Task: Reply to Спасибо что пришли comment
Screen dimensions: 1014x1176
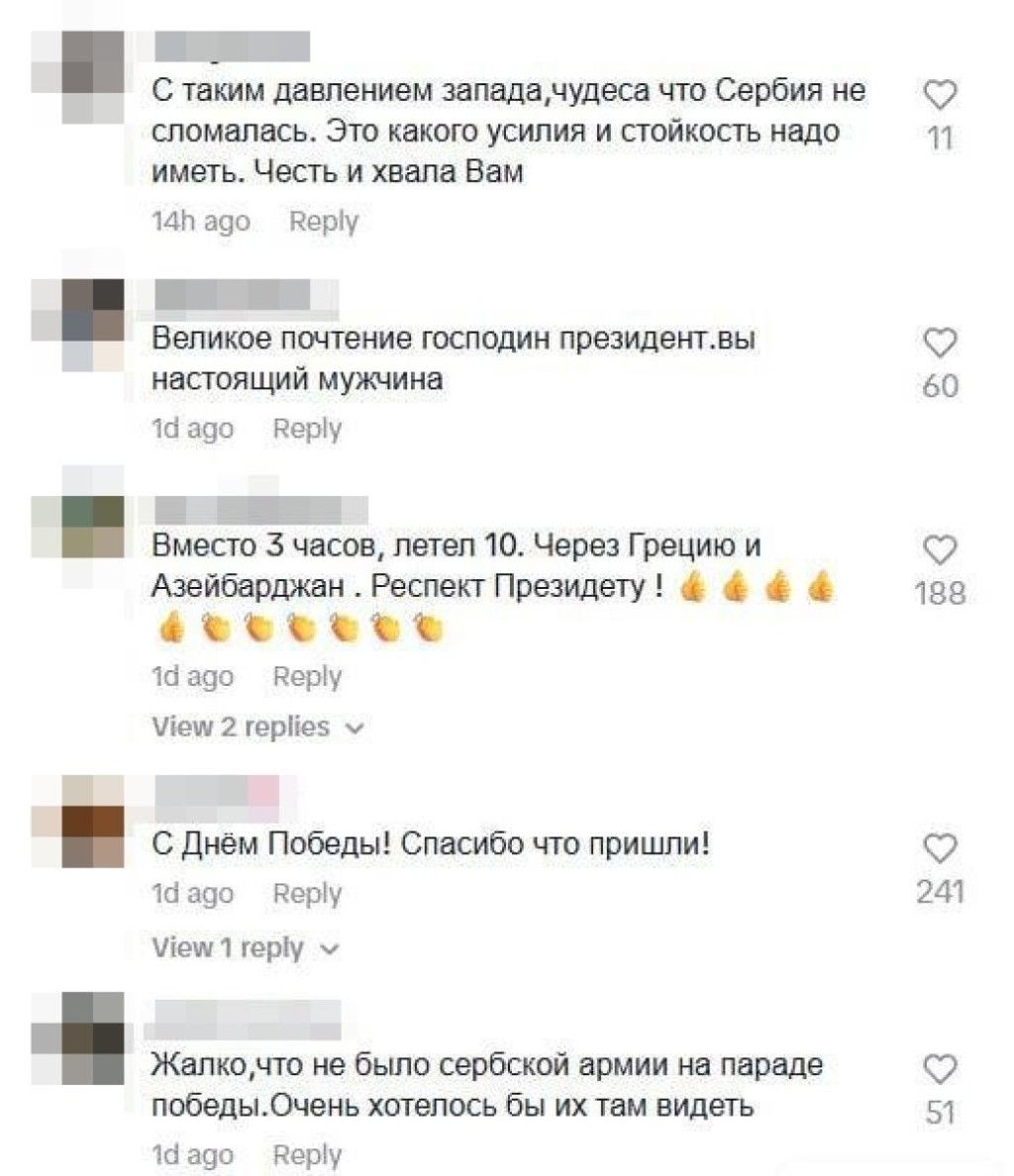Action: (308, 893)
